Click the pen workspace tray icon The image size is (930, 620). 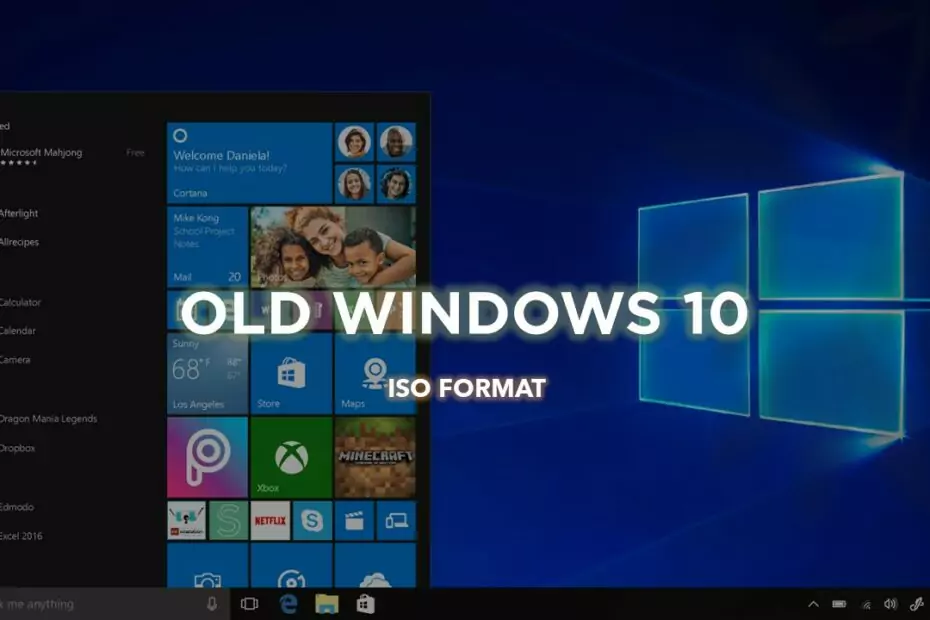point(917,604)
